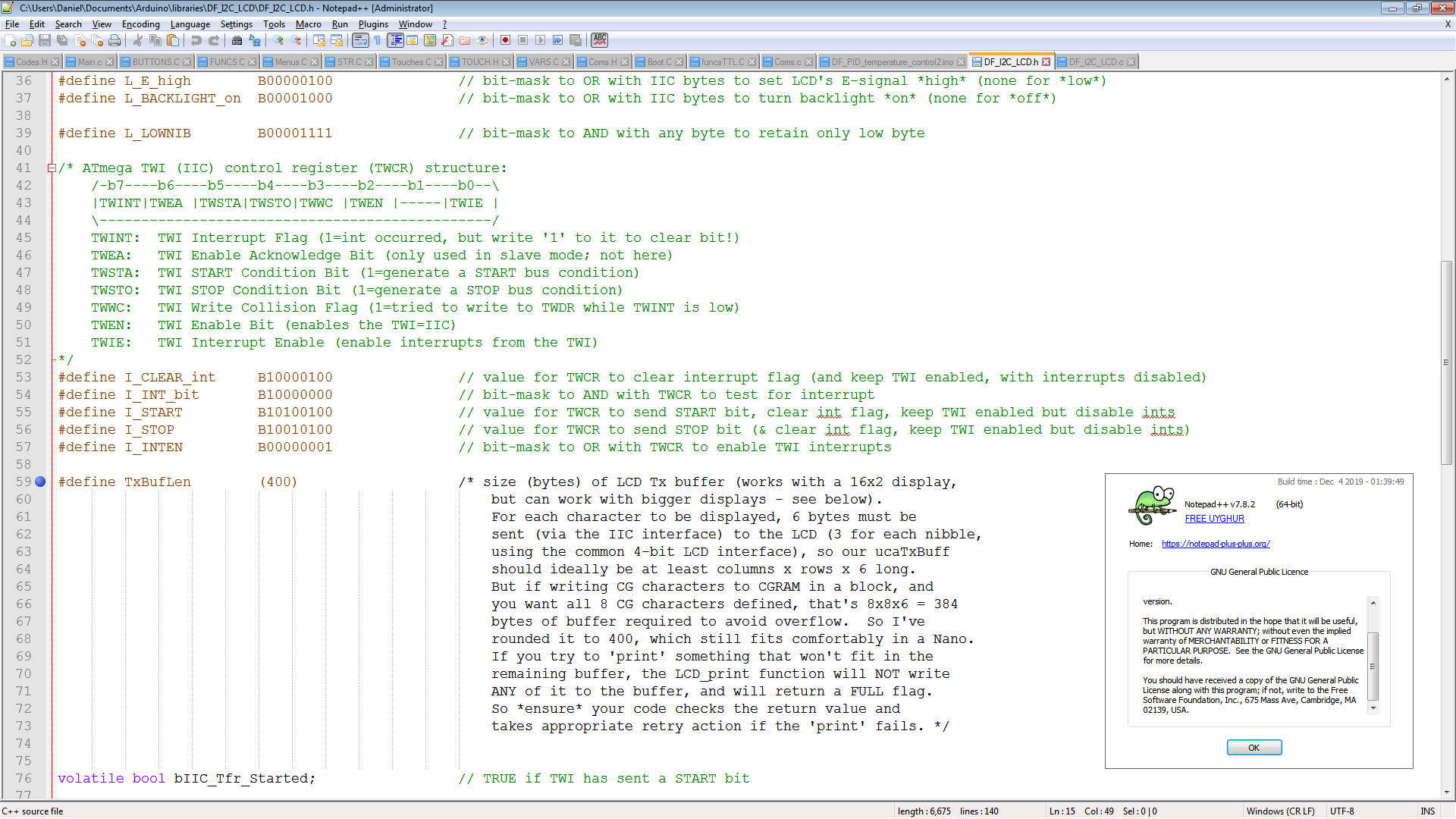The height and width of the screenshot is (819, 1456).
Task: Toggle the Indent Guide toolbar button
Action: click(x=395, y=40)
